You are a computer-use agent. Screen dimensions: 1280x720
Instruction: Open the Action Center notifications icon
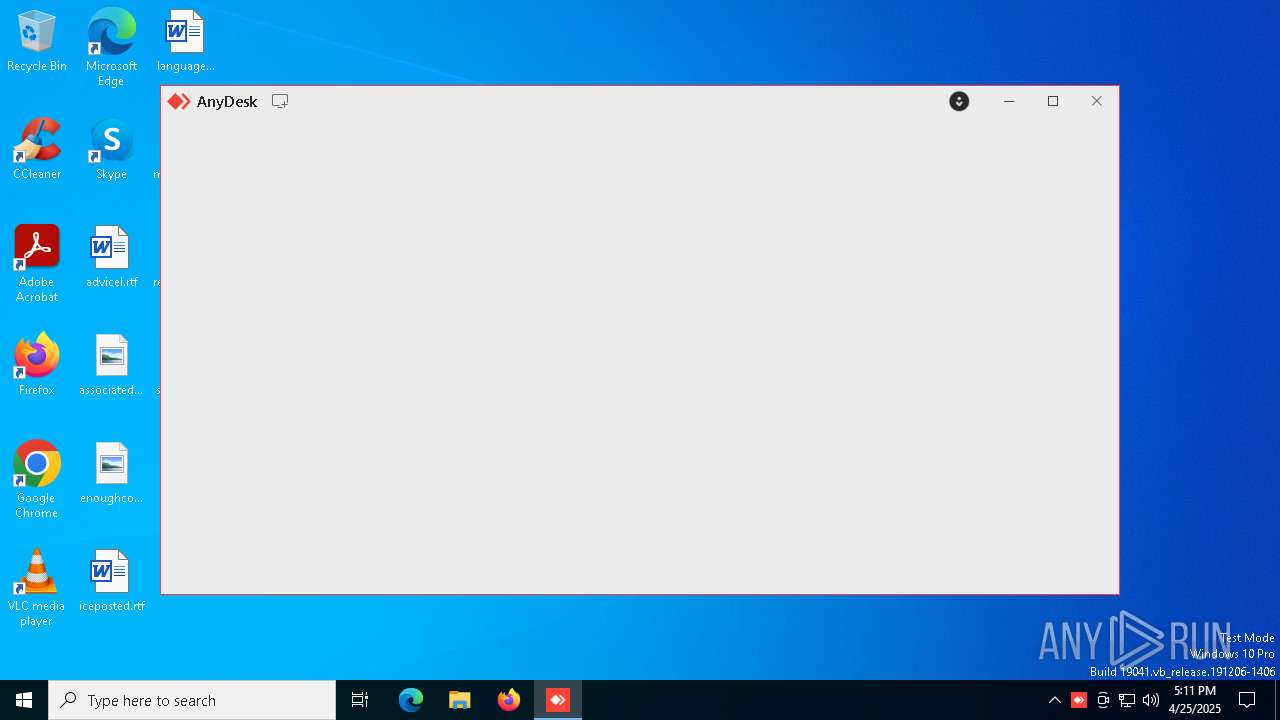[x=1247, y=700]
